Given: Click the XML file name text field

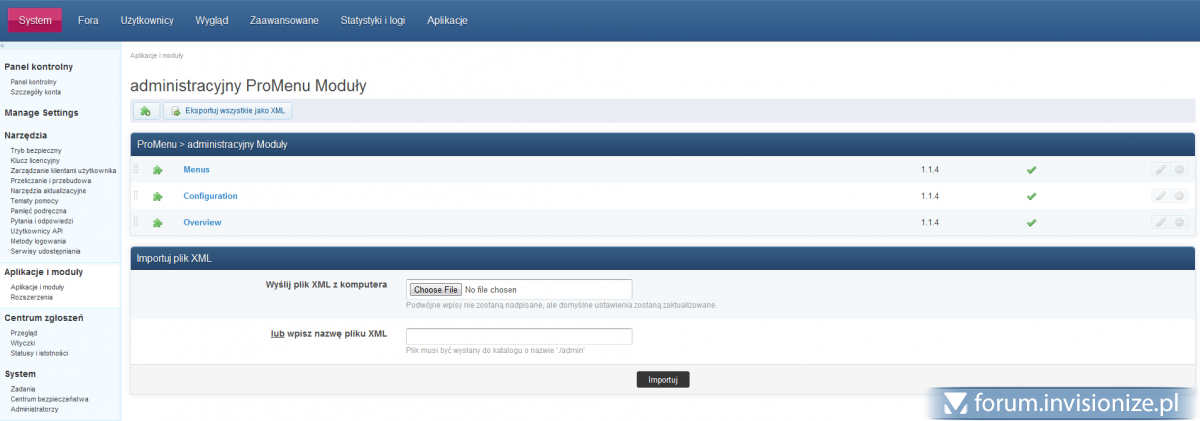Looking at the screenshot, I should tap(519, 336).
